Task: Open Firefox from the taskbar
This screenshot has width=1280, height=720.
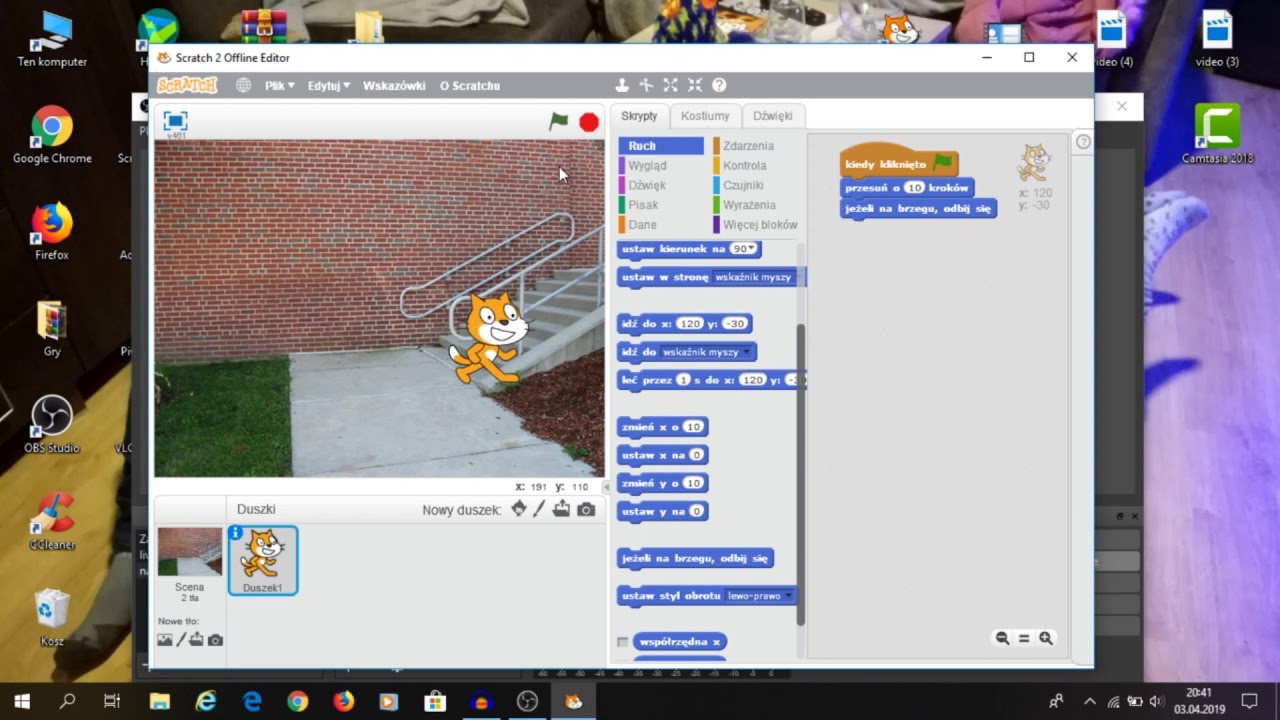Action: pyautogui.click(x=343, y=701)
